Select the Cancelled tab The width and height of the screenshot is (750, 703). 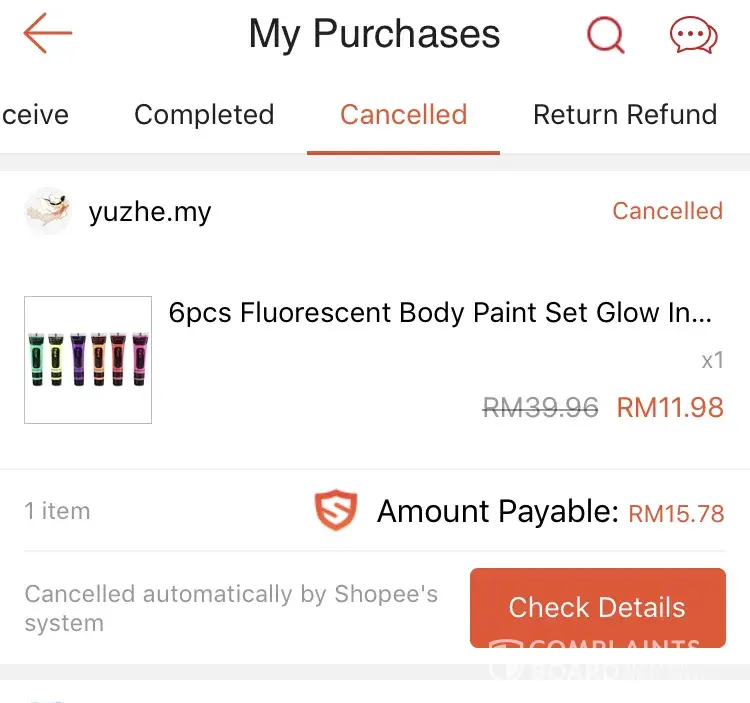point(403,115)
